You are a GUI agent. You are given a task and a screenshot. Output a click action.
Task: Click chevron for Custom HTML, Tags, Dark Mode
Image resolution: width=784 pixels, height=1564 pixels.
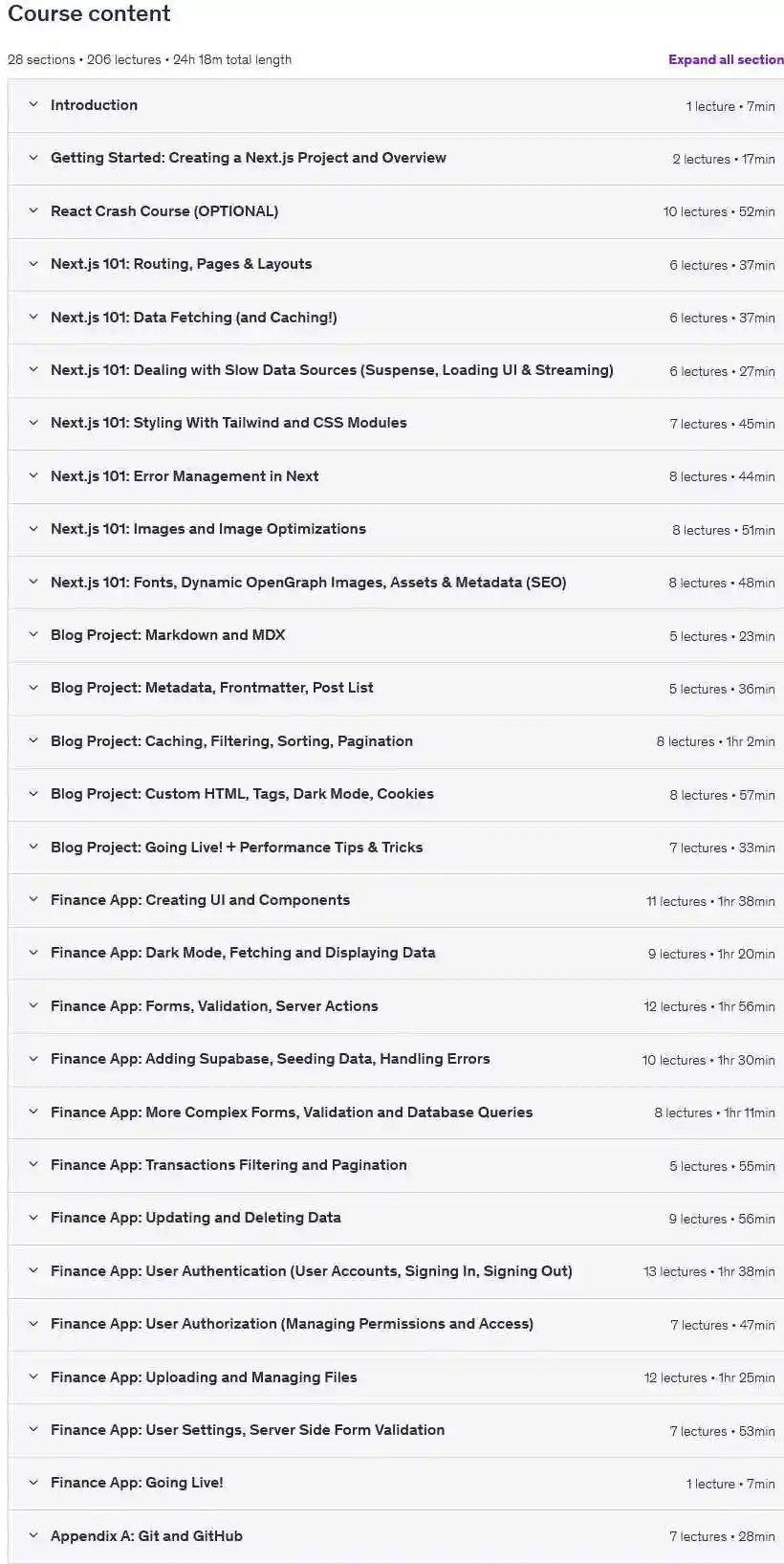click(x=33, y=794)
